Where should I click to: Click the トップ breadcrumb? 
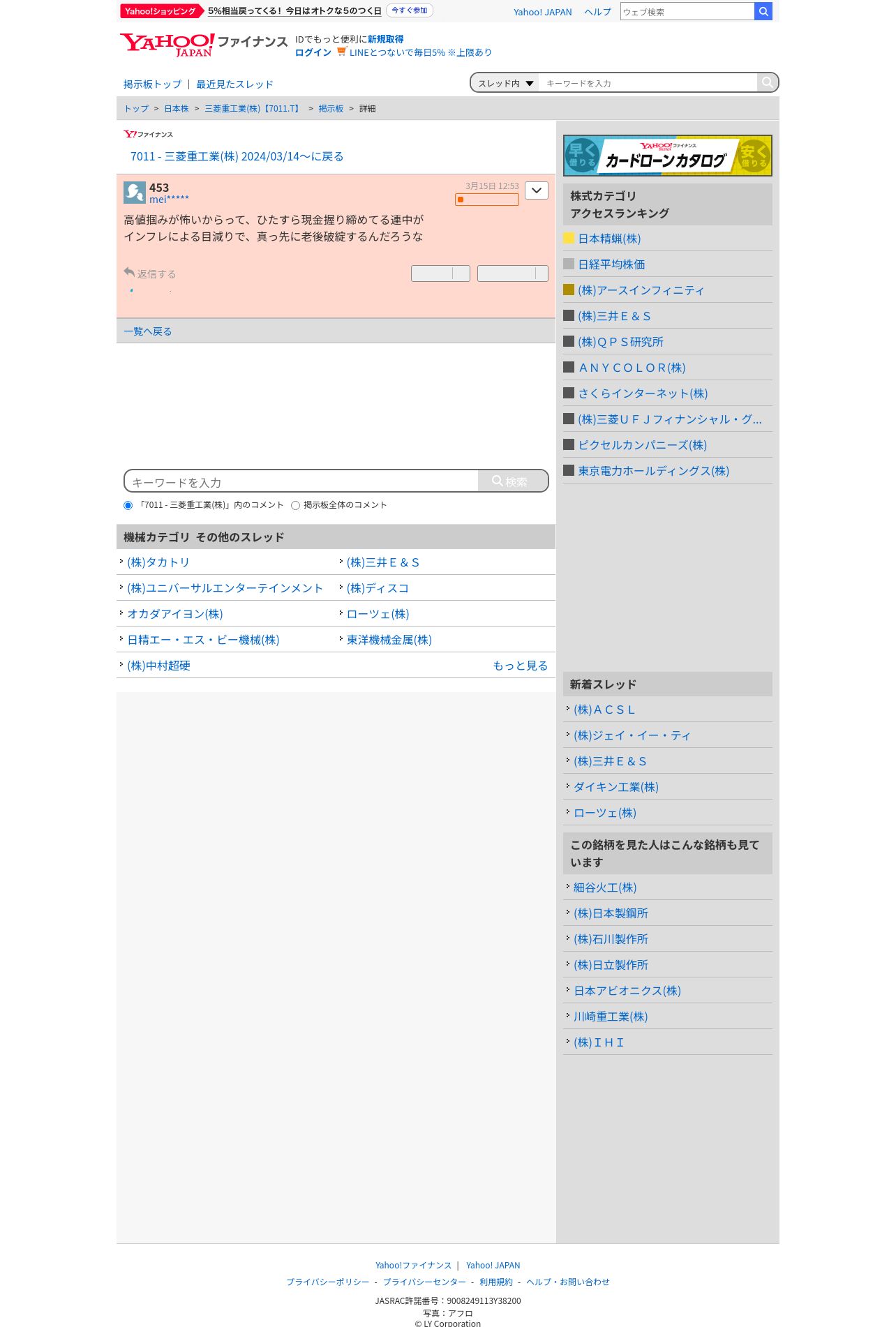coord(136,109)
